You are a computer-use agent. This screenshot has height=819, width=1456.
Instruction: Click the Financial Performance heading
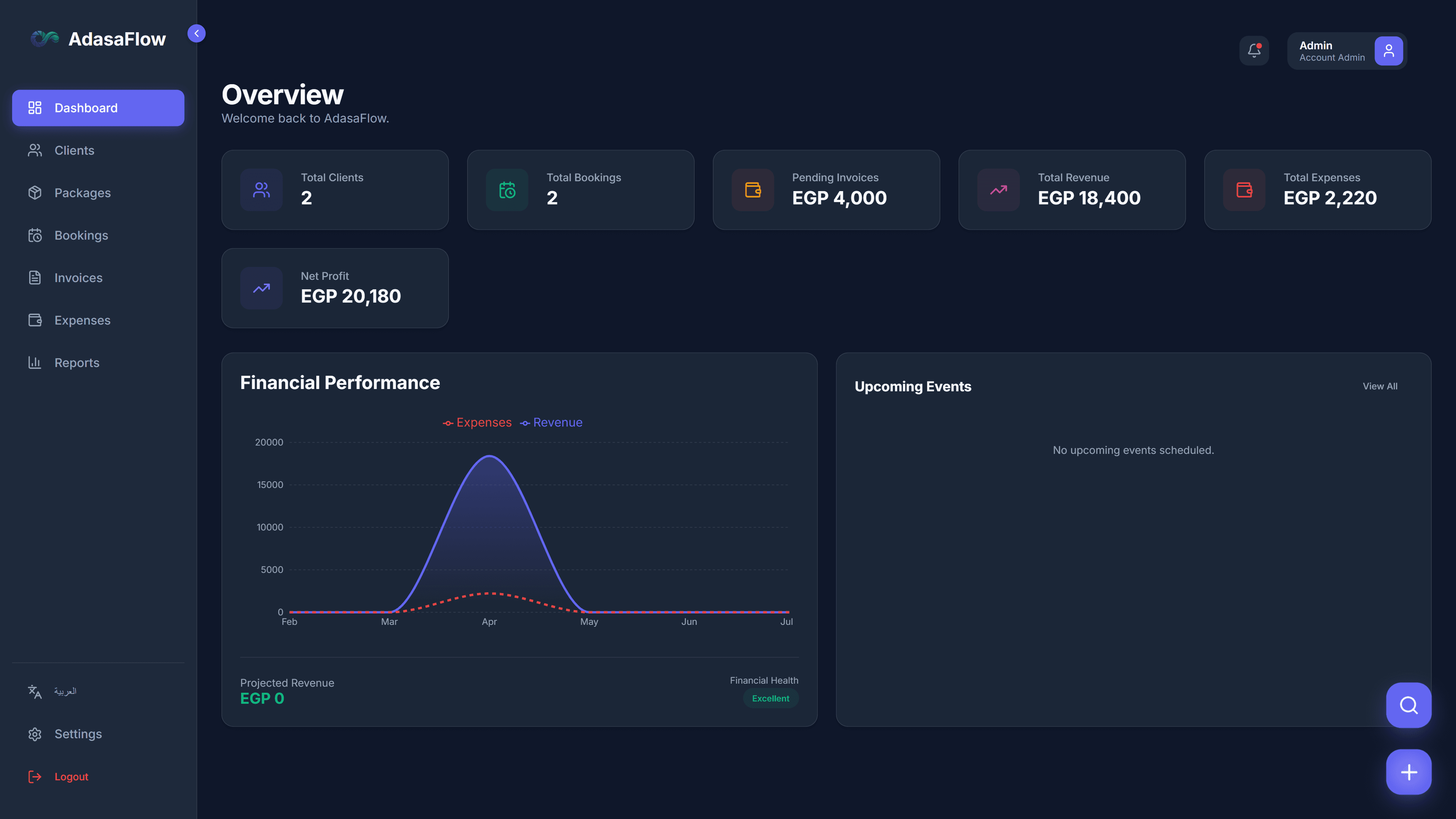(x=340, y=383)
